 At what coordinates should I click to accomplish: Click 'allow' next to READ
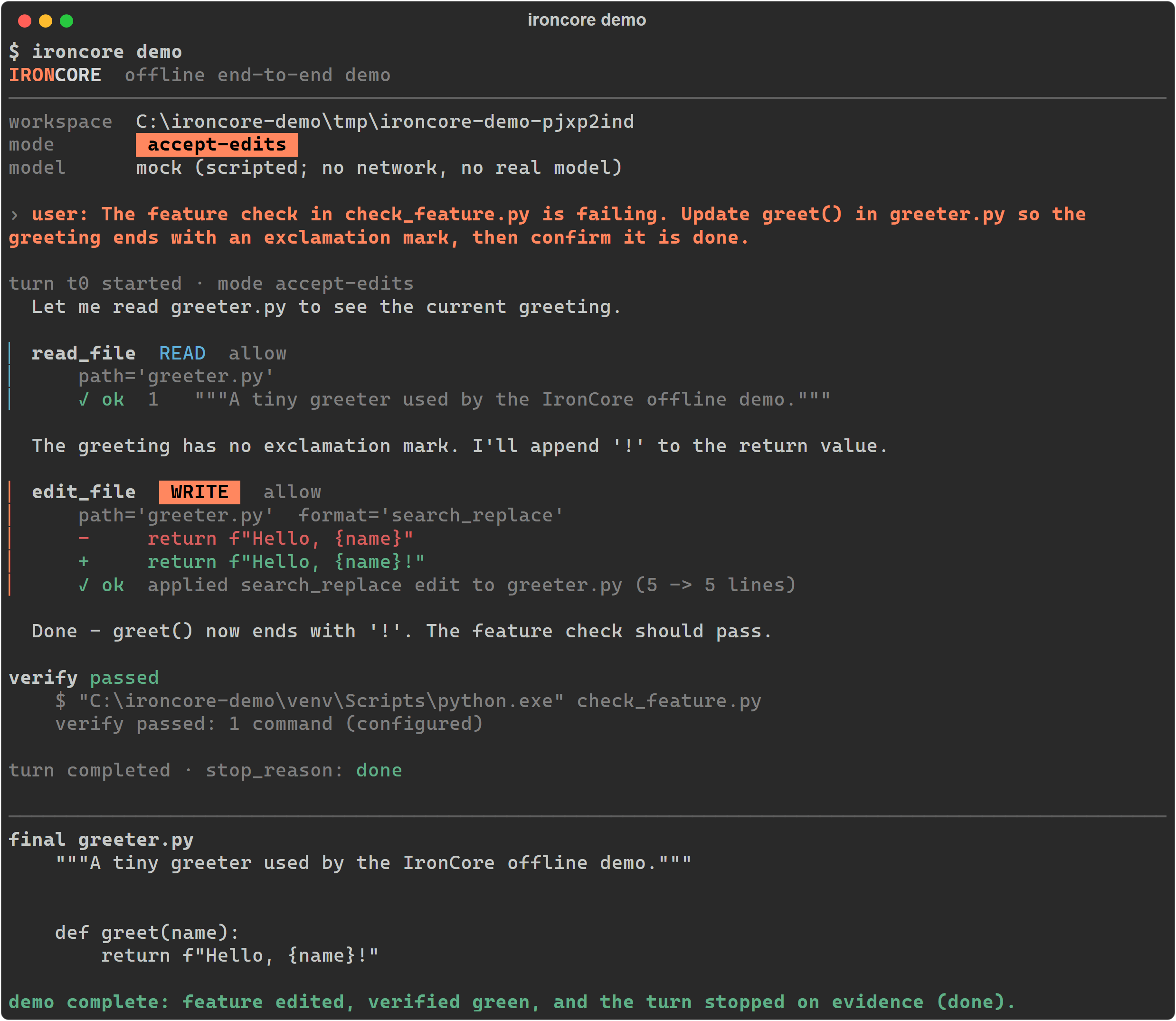tap(257, 353)
